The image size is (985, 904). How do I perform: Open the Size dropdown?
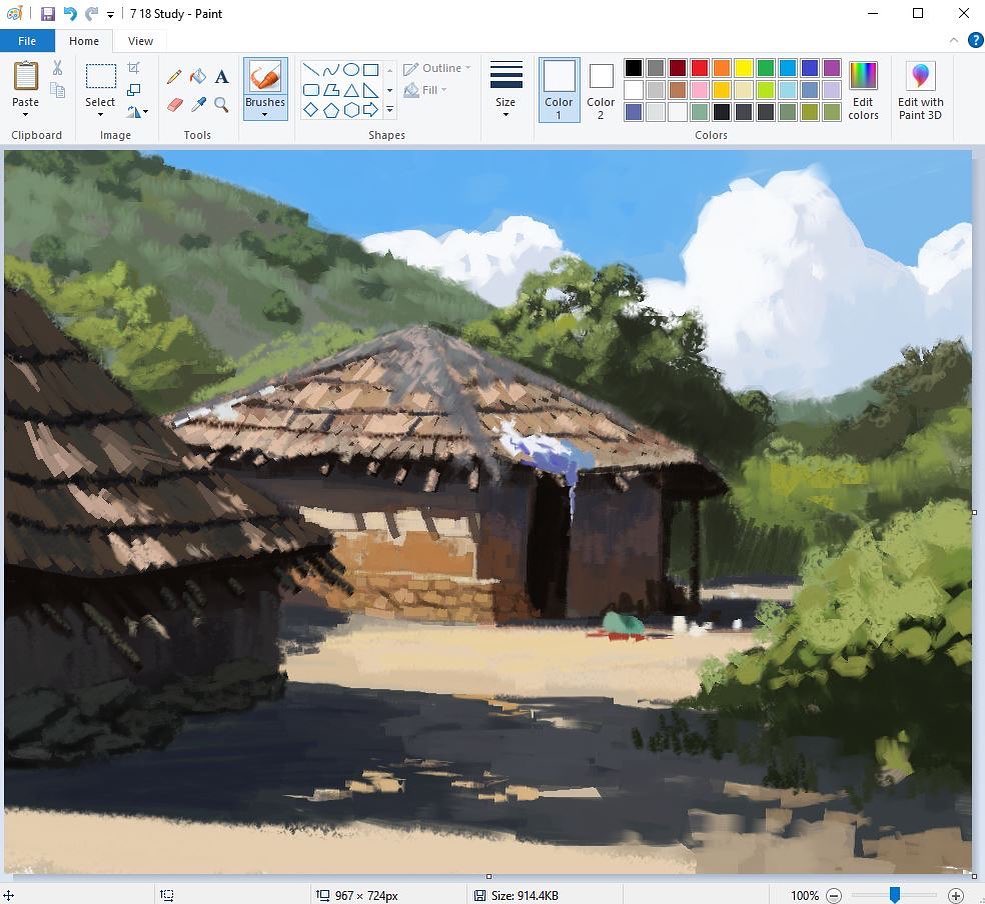click(506, 90)
